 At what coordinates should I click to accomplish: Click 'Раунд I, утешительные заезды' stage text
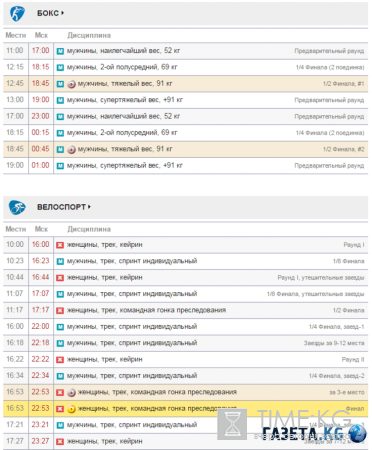[321, 278]
